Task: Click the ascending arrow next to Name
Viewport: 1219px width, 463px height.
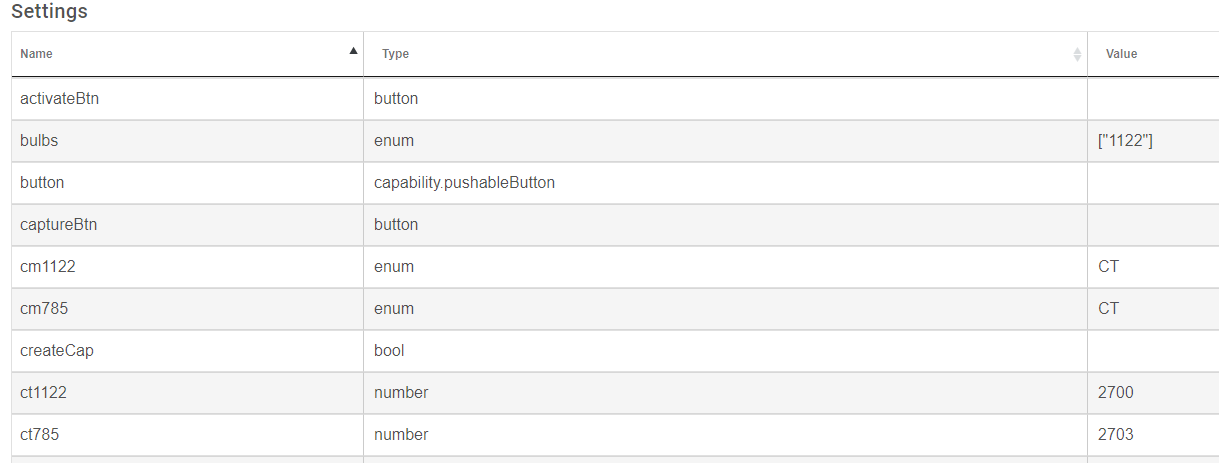Action: click(x=353, y=50)
